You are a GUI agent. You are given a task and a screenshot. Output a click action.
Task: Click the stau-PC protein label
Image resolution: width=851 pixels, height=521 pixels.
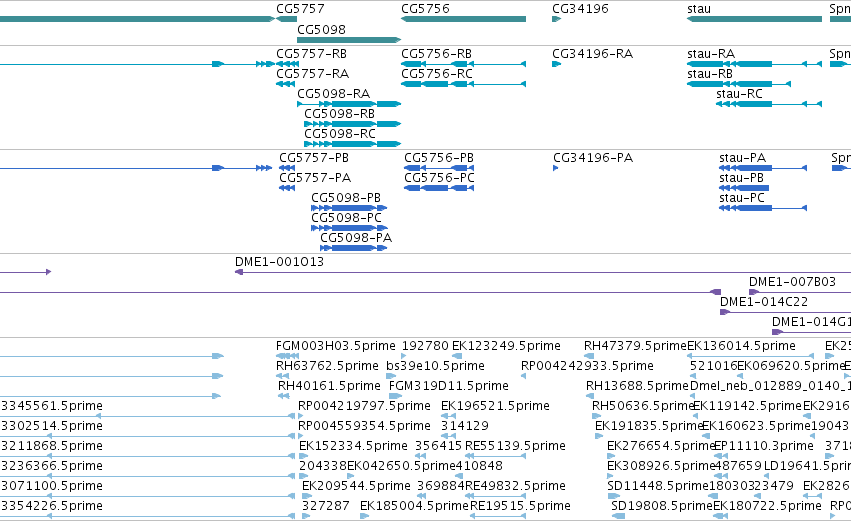(742, 198)
